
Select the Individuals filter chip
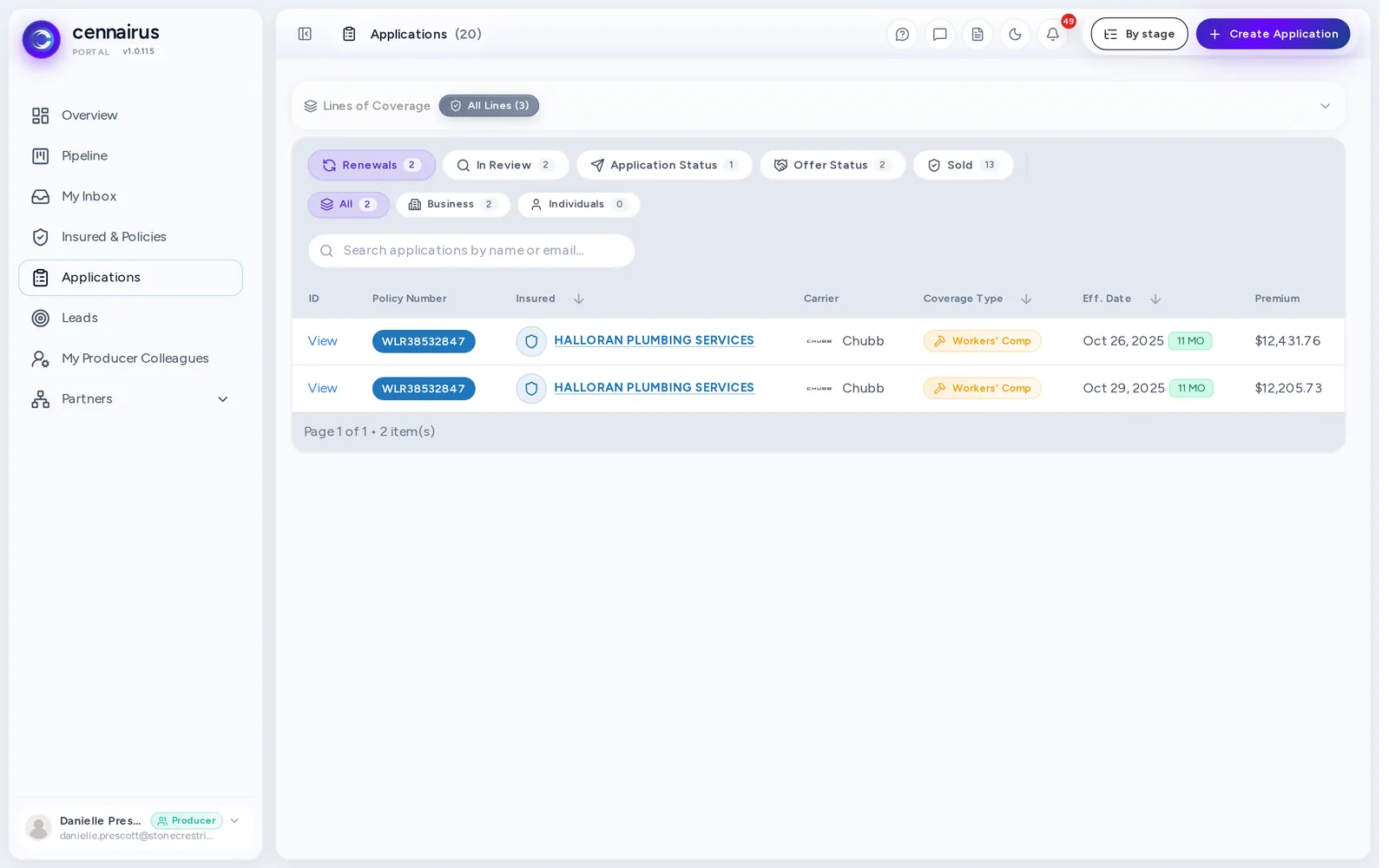click(579, 205)
